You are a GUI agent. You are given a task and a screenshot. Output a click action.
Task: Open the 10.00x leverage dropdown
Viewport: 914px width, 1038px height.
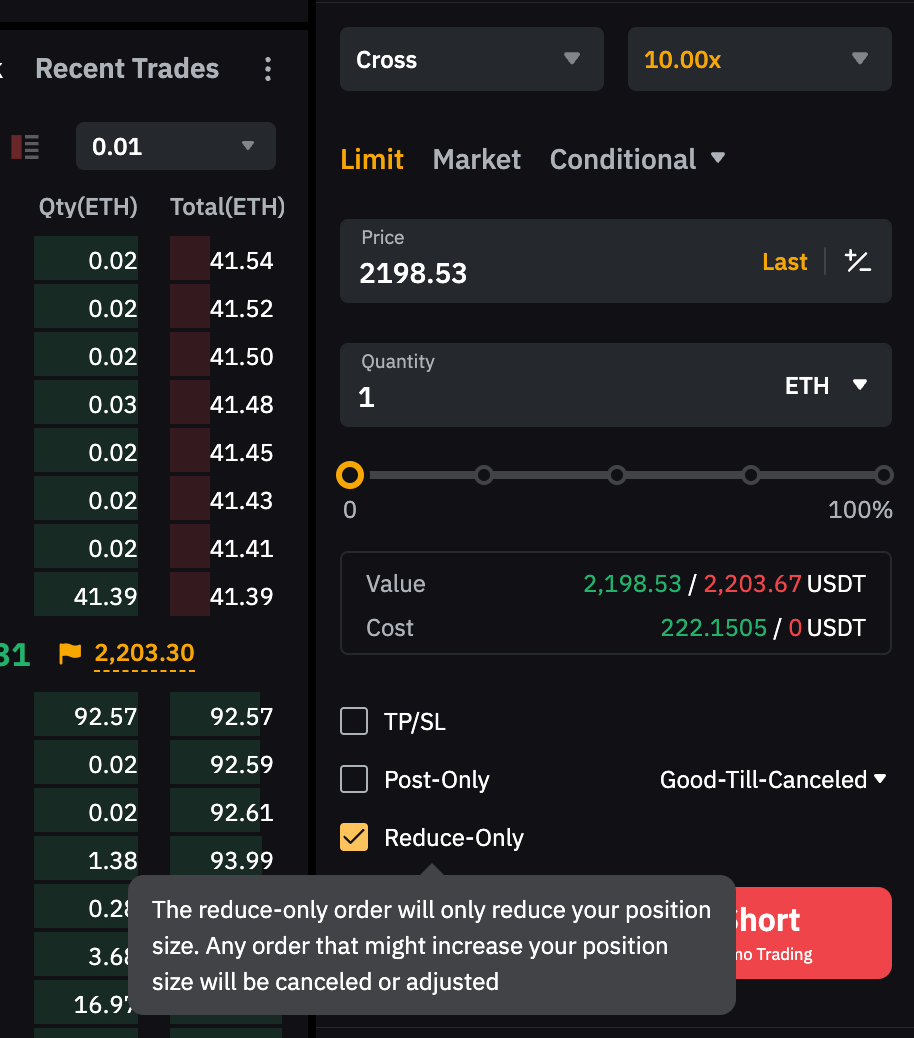coord(759,59)
